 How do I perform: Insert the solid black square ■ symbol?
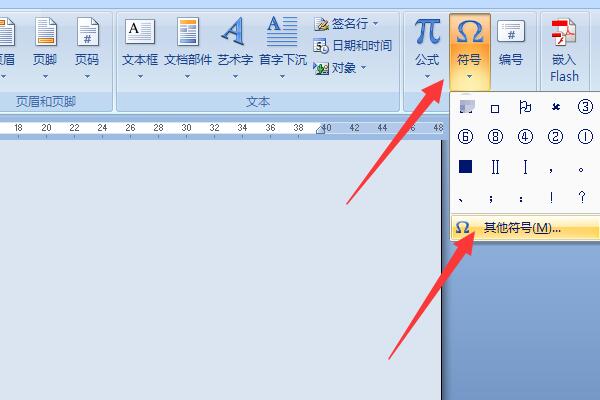(465, 167)
